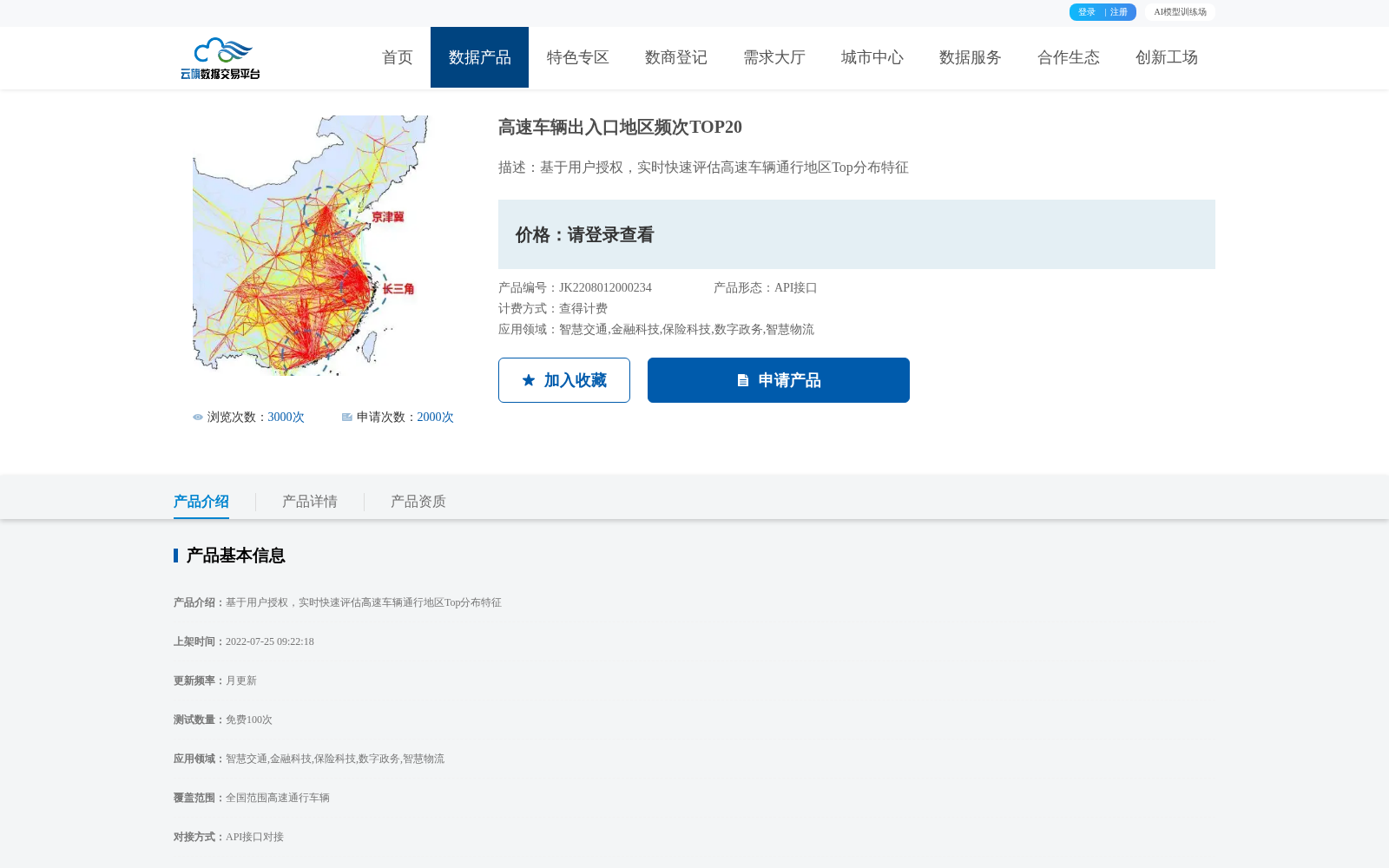
Task: Click the 登录 link at top
Action: (1087, 12)
